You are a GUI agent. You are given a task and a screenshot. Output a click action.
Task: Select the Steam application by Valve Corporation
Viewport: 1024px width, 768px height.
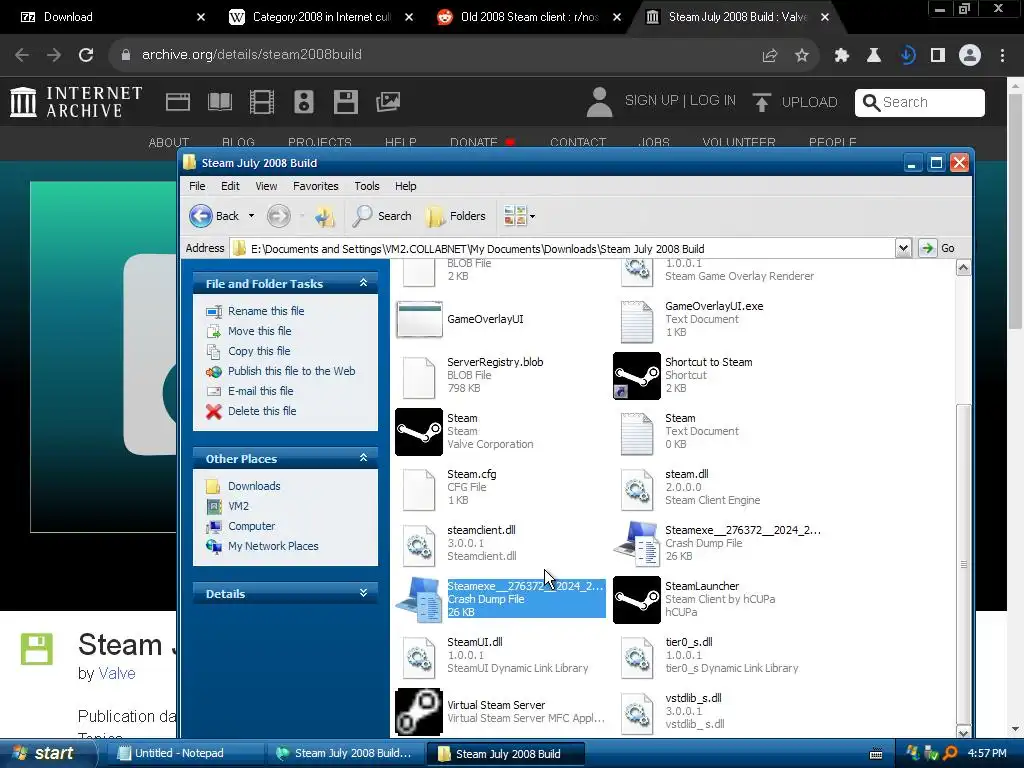click(419, 432)
